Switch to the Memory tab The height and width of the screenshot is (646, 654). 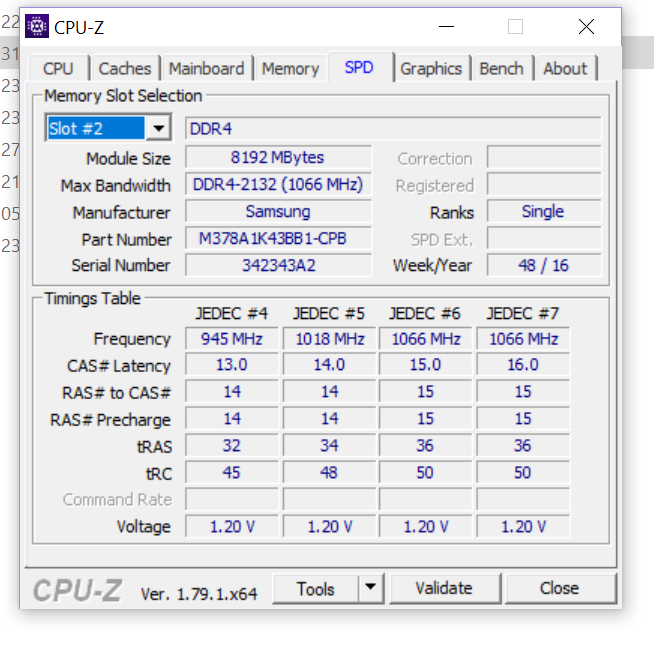tap(291, 68)
